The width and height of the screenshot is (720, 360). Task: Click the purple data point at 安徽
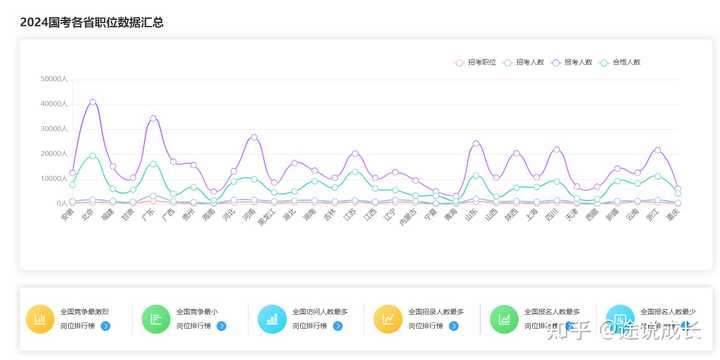click(73, 173)
